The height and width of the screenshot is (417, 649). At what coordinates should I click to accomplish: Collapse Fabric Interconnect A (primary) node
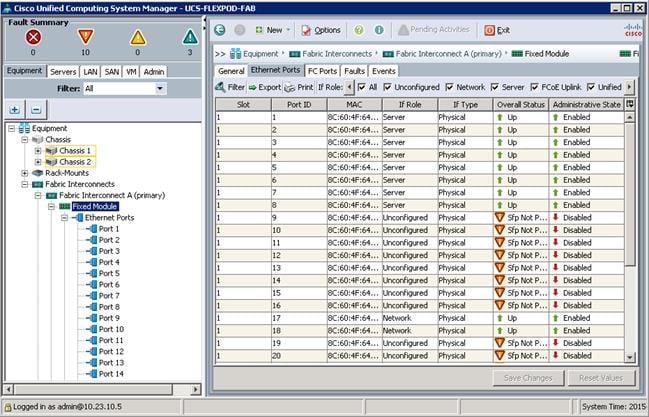[38, 195]
